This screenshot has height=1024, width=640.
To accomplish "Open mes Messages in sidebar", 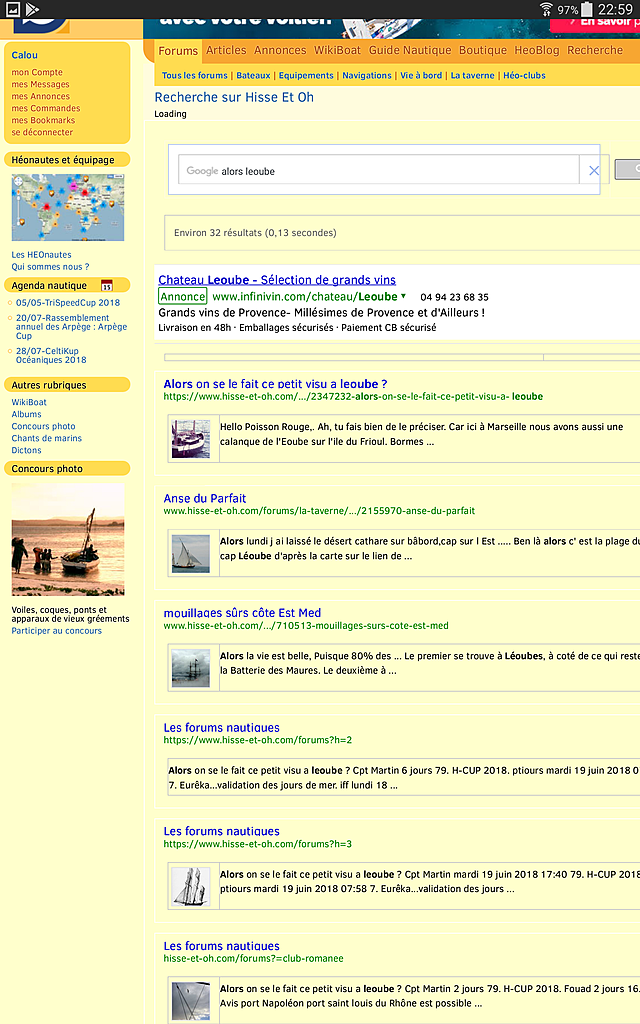I will [x=40, y=84].
